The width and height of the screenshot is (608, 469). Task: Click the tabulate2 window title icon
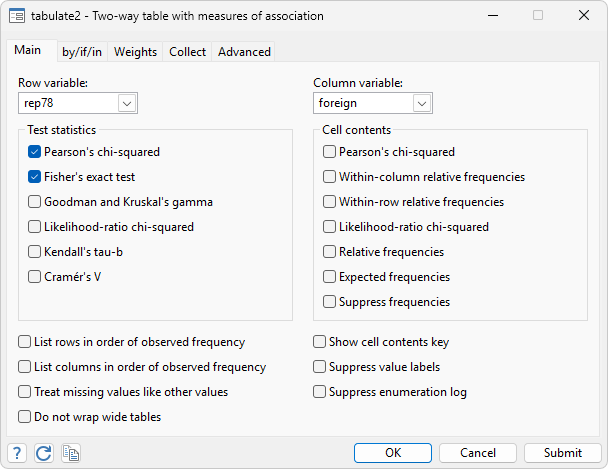[x=16, y=16]
